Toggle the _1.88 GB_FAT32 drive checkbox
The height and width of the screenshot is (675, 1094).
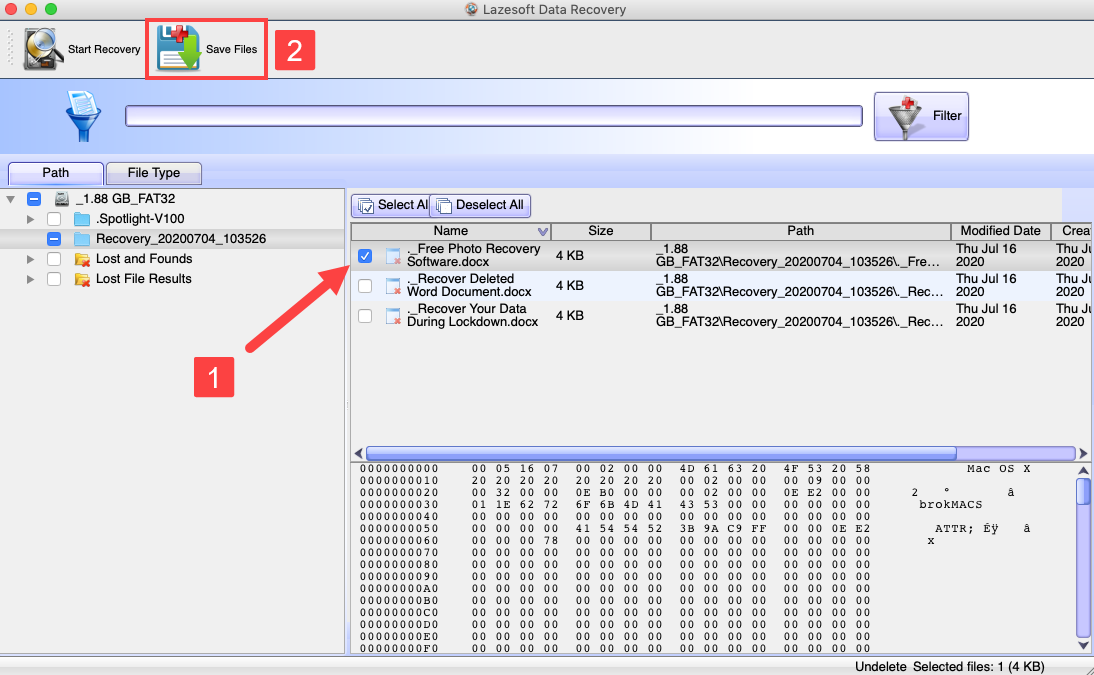click(33, 199)
